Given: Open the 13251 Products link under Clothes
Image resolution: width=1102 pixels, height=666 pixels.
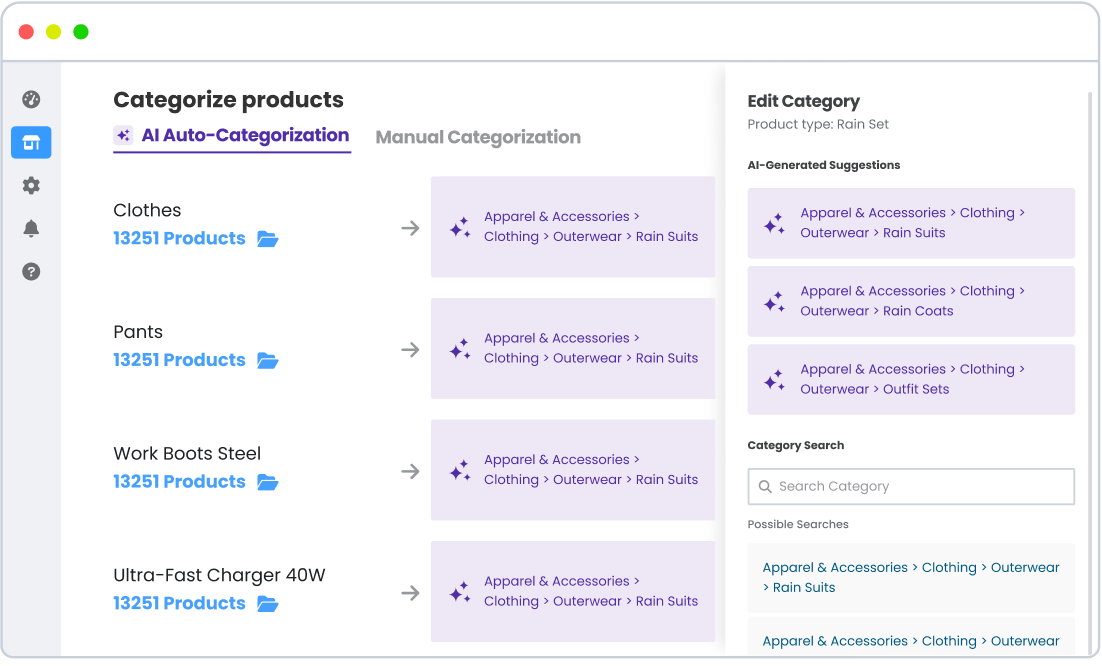Looking at the screenshot, I should [x=179, y=238].
